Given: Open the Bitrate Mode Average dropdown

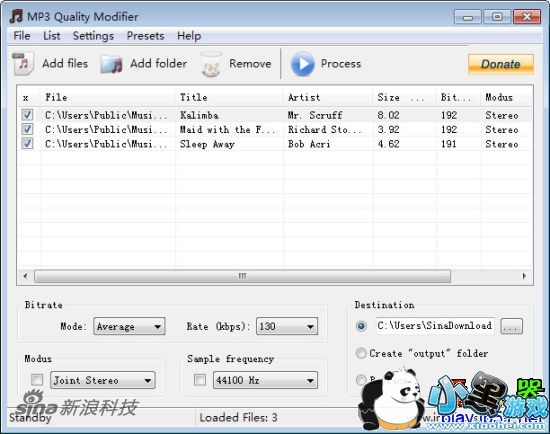Looking at the screenshot, I should [129, 326].
